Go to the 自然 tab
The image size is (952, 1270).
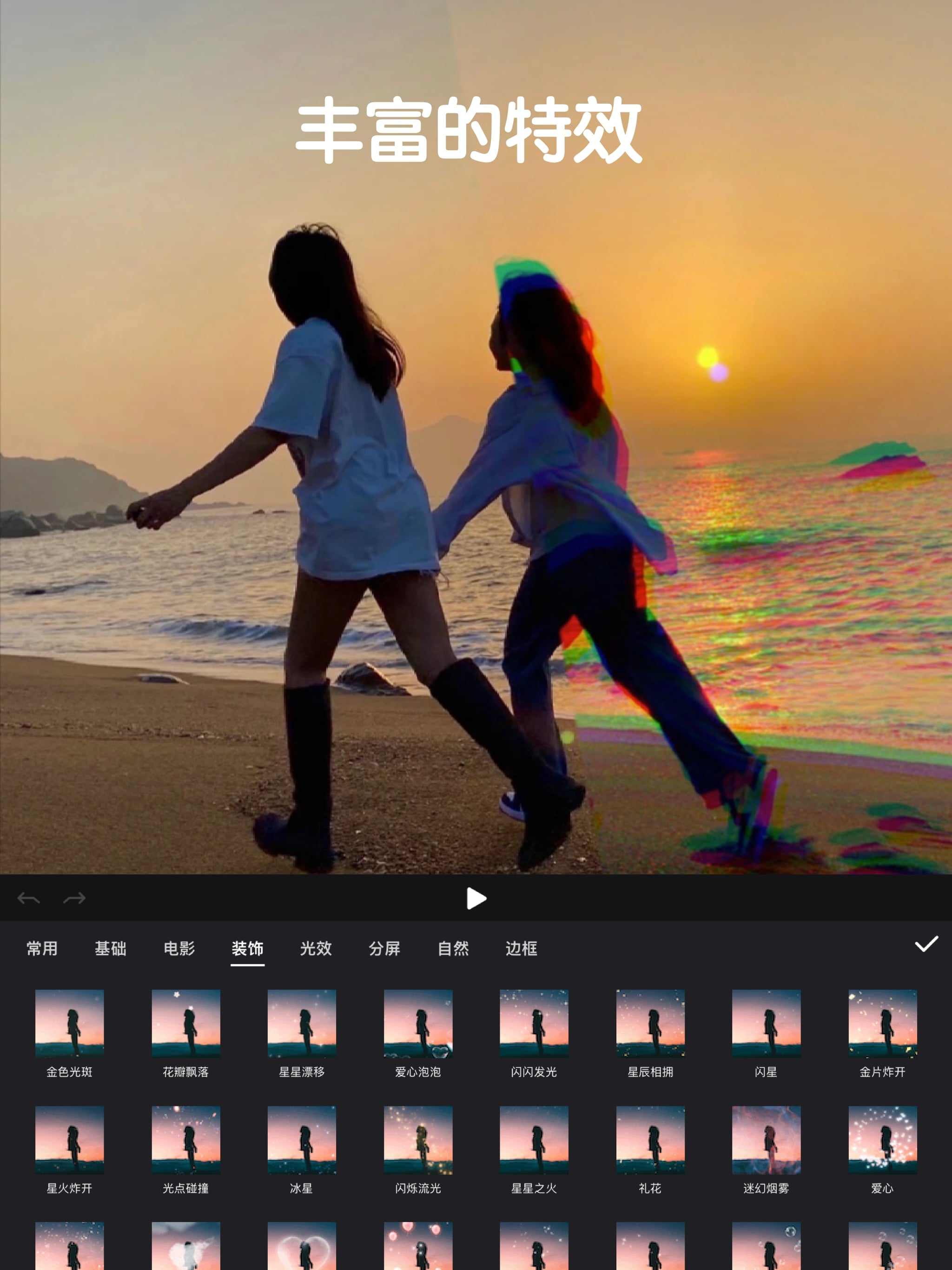[453, 948]
